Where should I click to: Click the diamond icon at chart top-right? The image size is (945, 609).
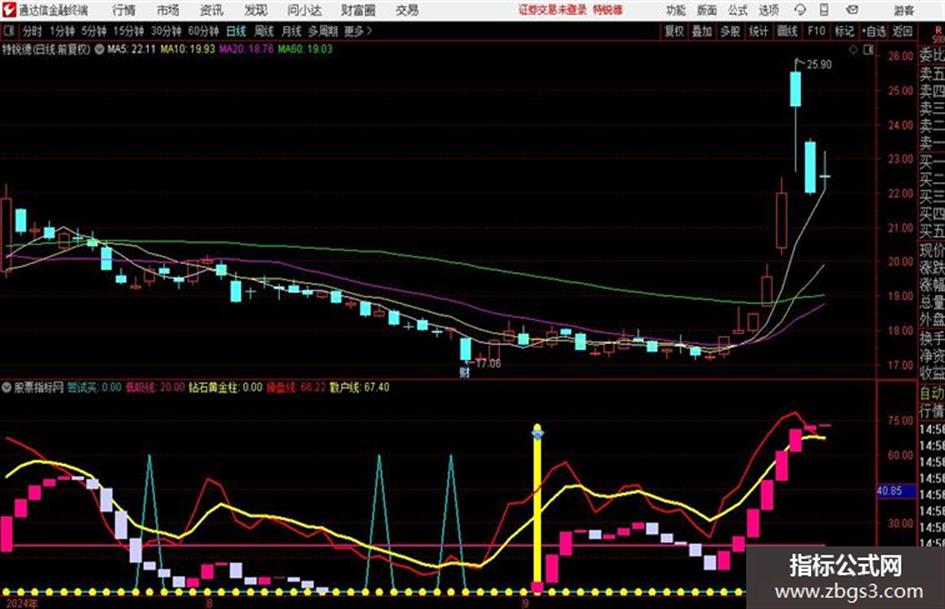tap(853, 50)
